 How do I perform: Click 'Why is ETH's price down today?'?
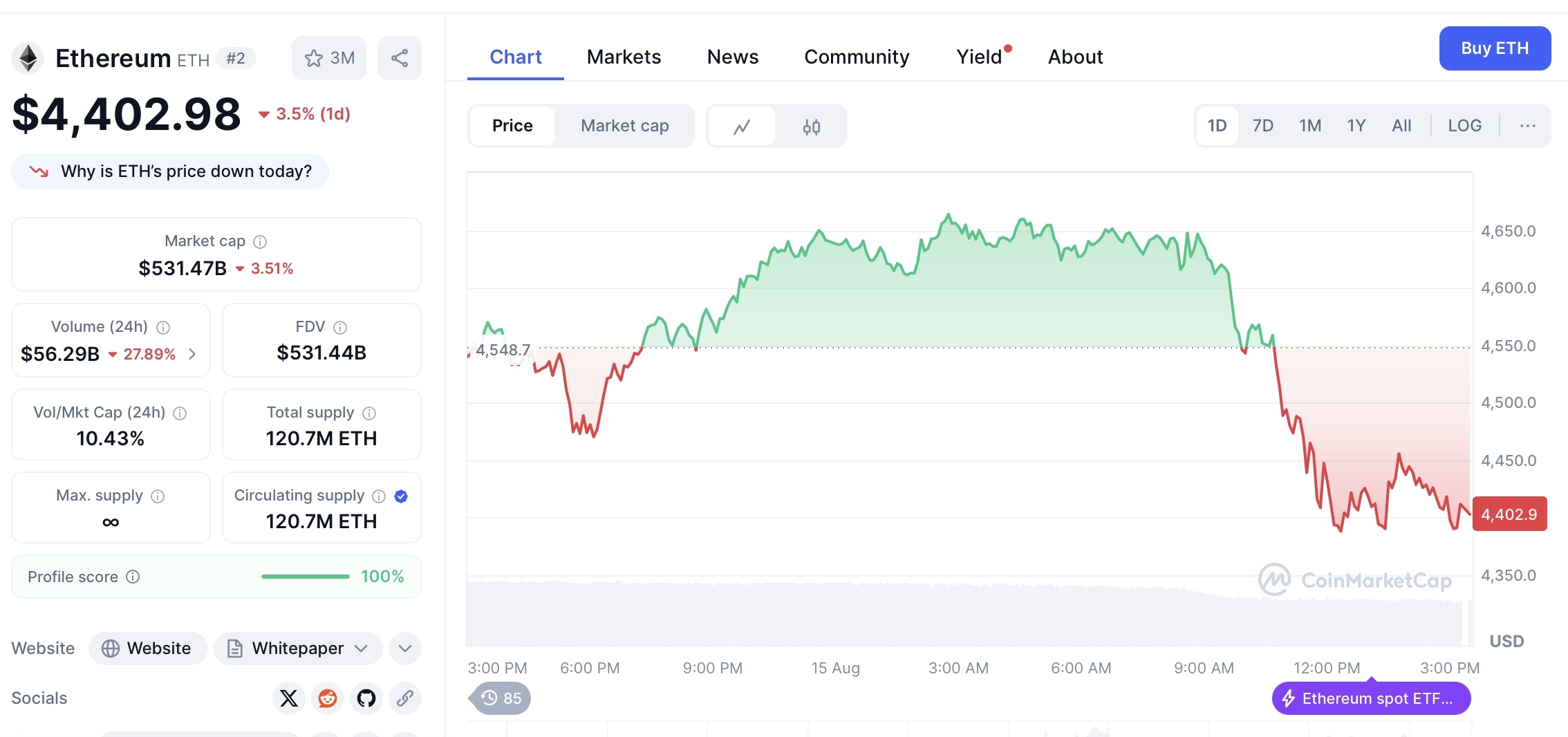(x=170, y=171)
